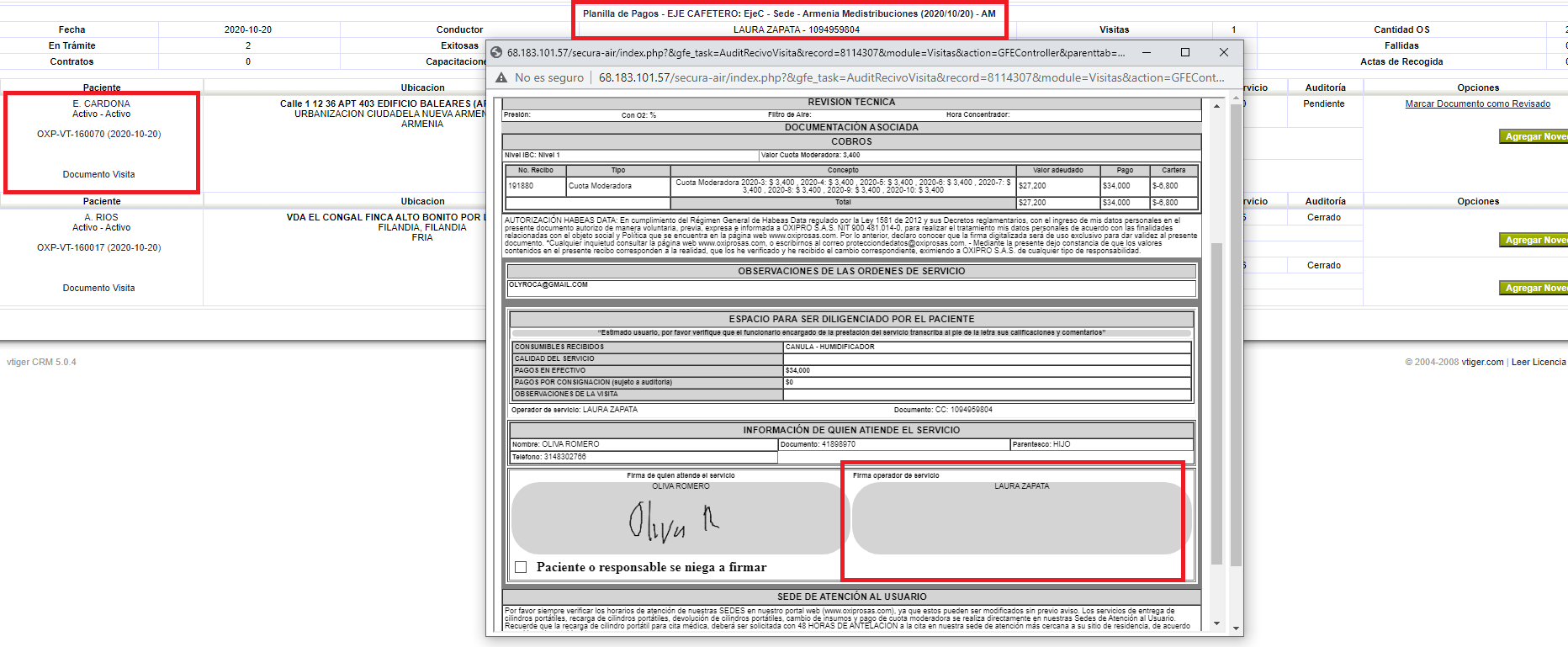This screenshot has height=647, width=1568.
Task: Check 'Paciente o responsable se niega a firmar'
Action: click(x=521, y=567)
